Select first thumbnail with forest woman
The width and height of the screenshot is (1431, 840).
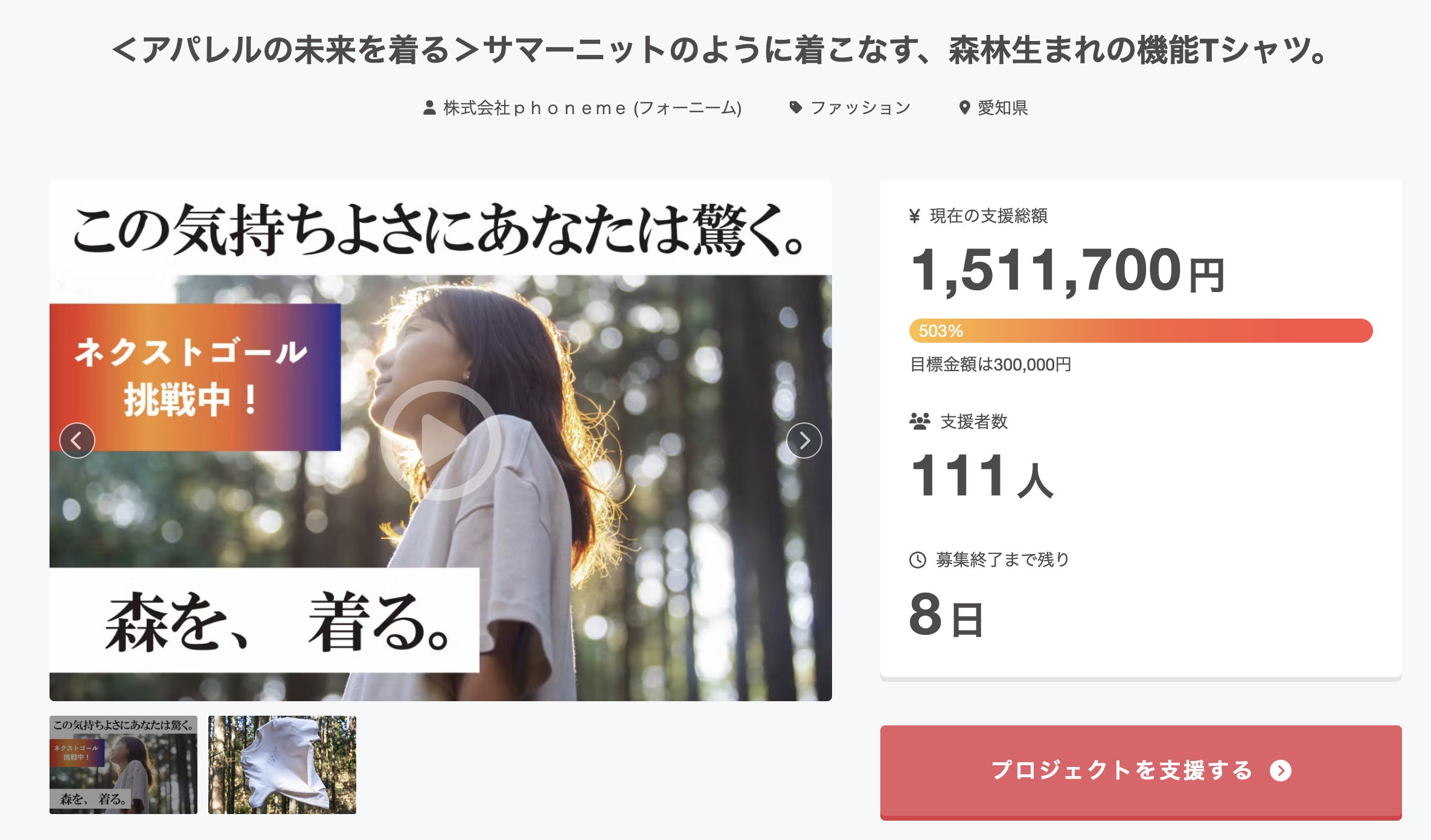[x=123, y=765]
